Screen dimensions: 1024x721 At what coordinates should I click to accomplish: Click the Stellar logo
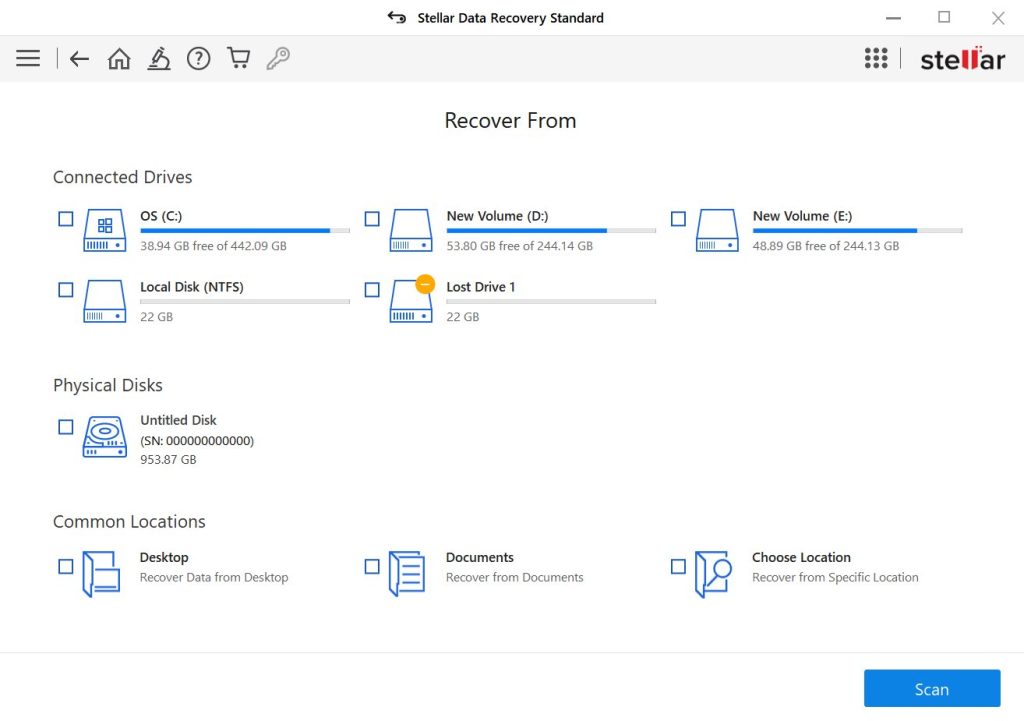pos(962,58)
